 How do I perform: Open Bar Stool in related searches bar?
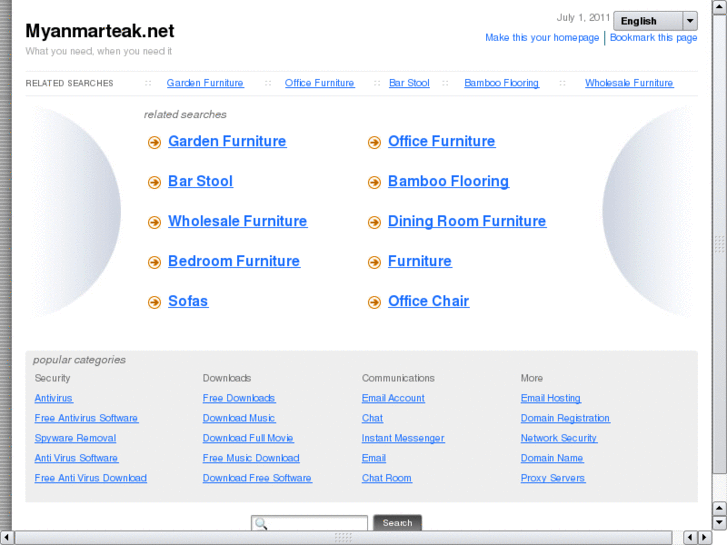pyautogui.click(x=409, y=83)
